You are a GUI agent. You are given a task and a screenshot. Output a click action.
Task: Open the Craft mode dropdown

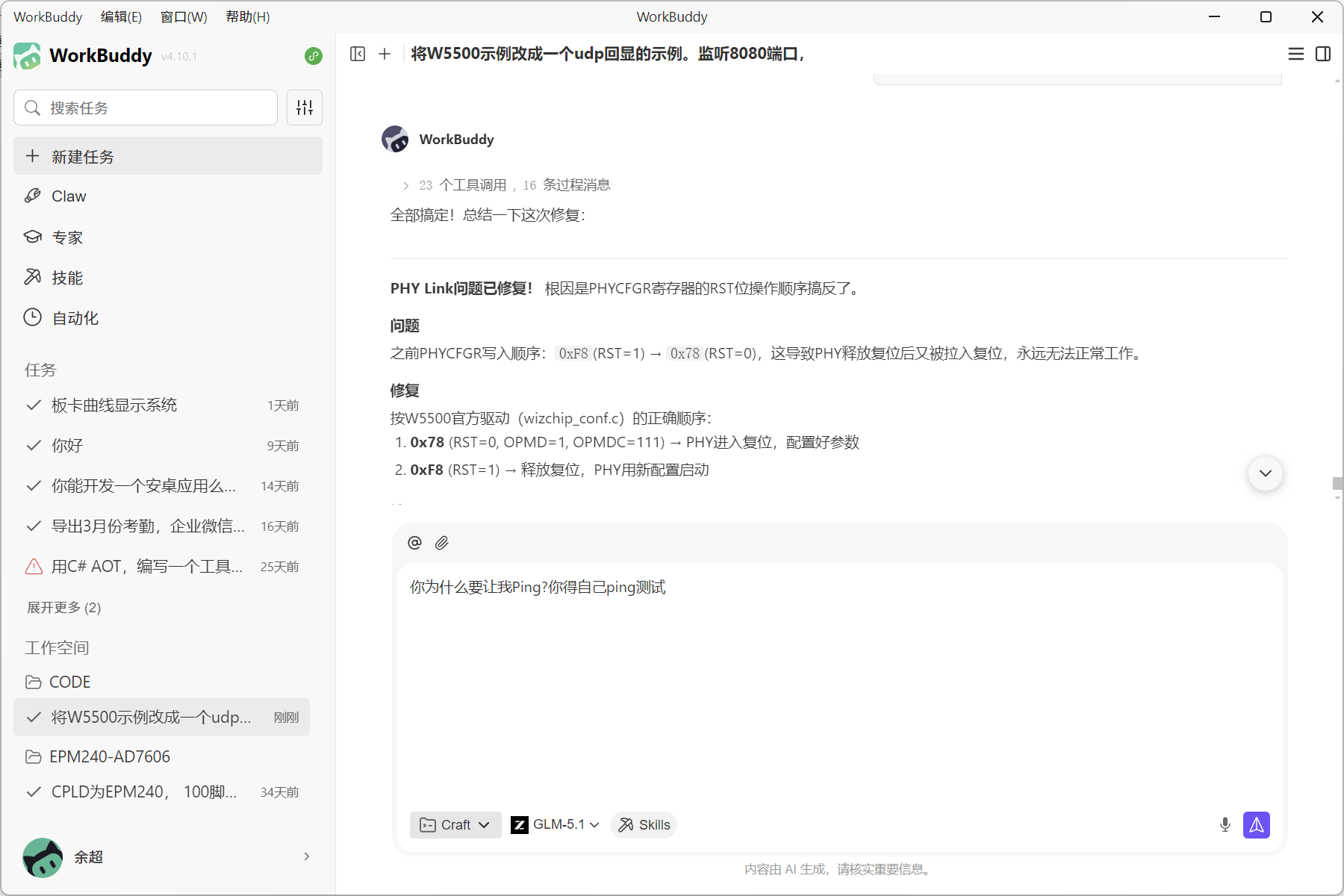[x=455, y=825]
